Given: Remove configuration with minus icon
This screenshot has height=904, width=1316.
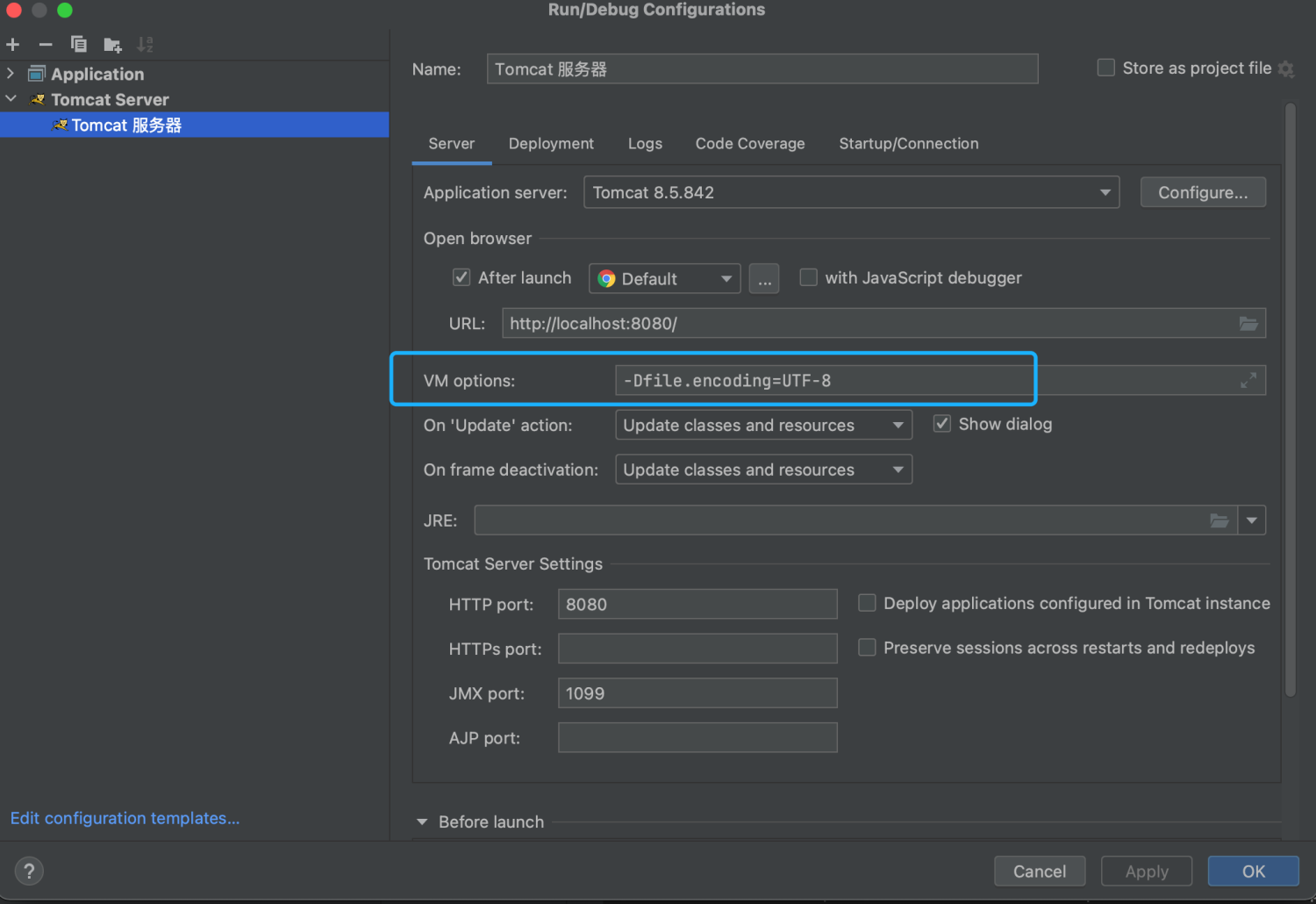Looking at the screenshot, I should click(x=46, y=44).
